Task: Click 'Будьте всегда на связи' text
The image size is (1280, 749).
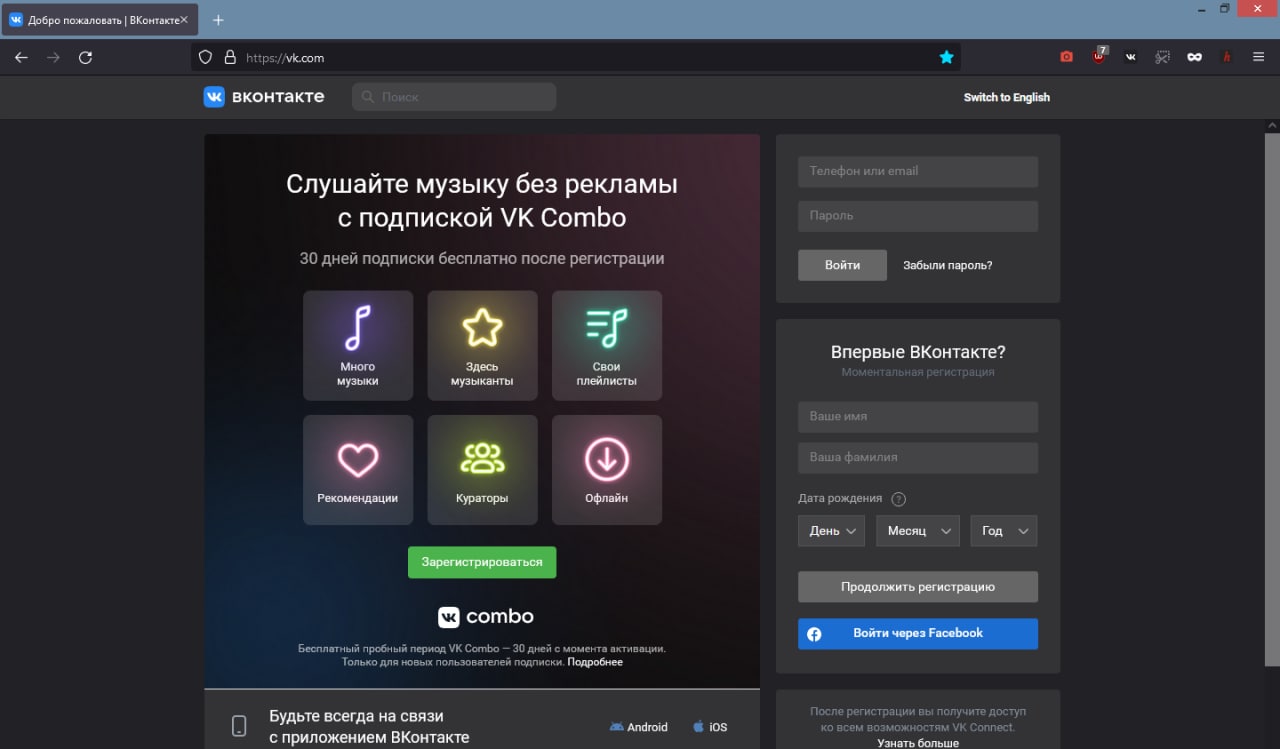Action: coord(356,716)
